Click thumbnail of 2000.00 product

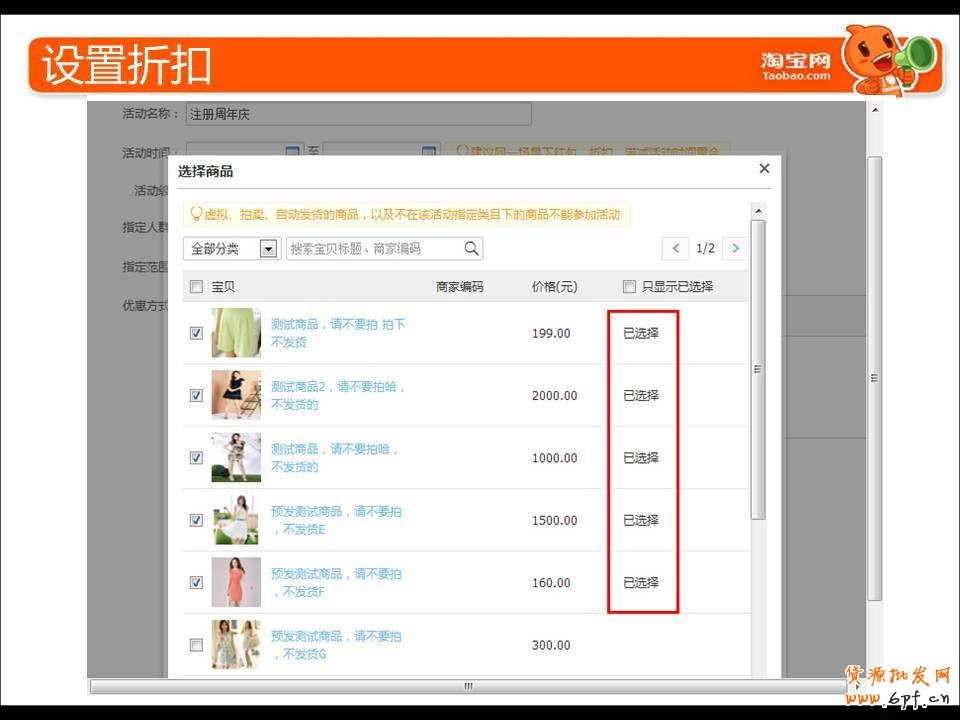click(236, 395)
